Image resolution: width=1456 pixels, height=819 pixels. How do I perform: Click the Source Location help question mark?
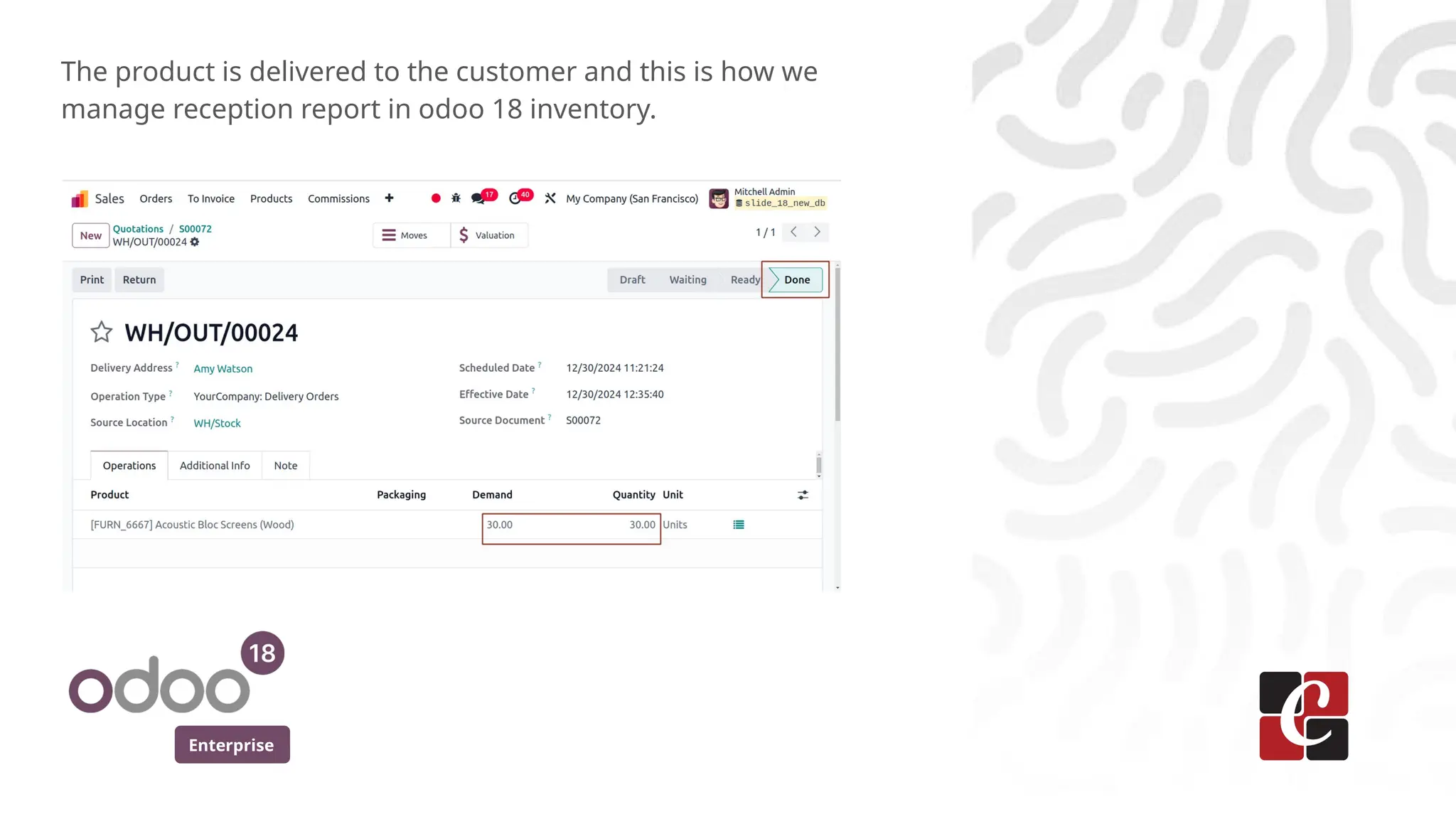coord(172,419)
